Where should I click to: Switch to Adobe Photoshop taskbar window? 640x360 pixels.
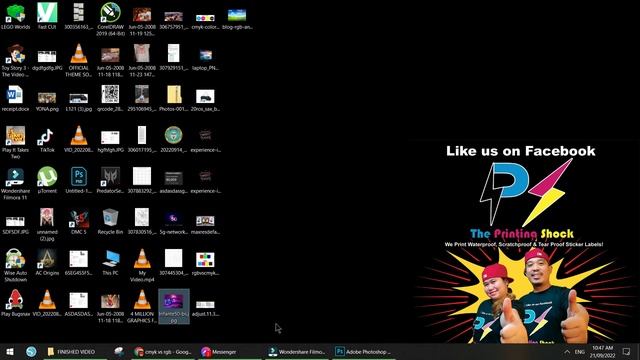[364, 351]
